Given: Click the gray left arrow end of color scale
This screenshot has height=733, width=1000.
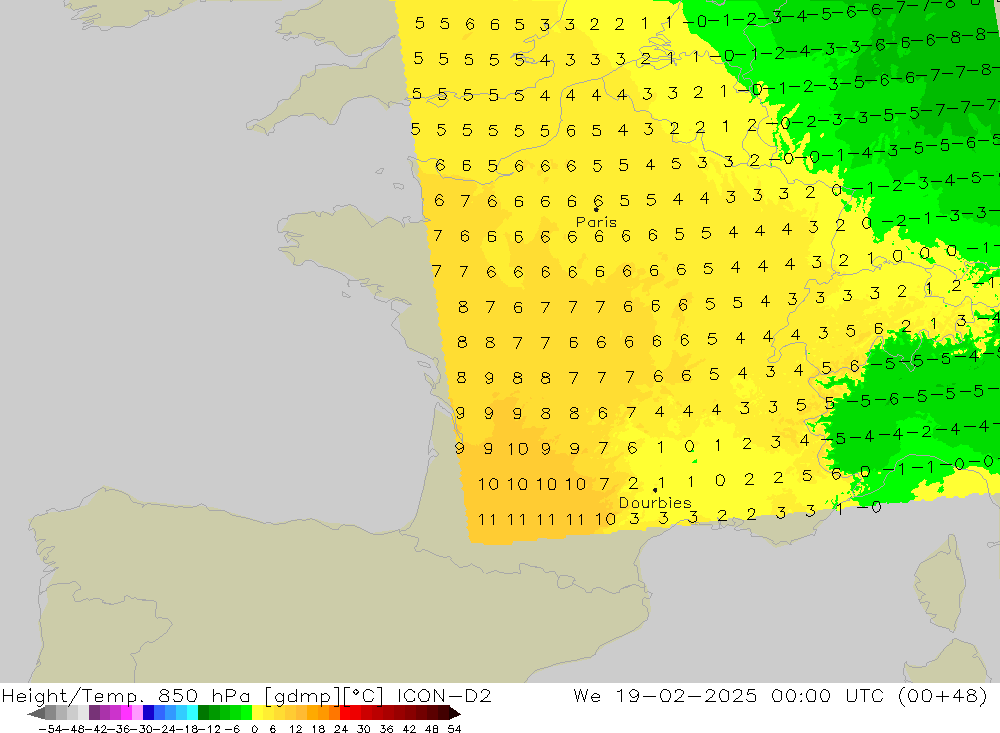Looking at the screenshot, I should pyautogui.click(x=36, y=713).
